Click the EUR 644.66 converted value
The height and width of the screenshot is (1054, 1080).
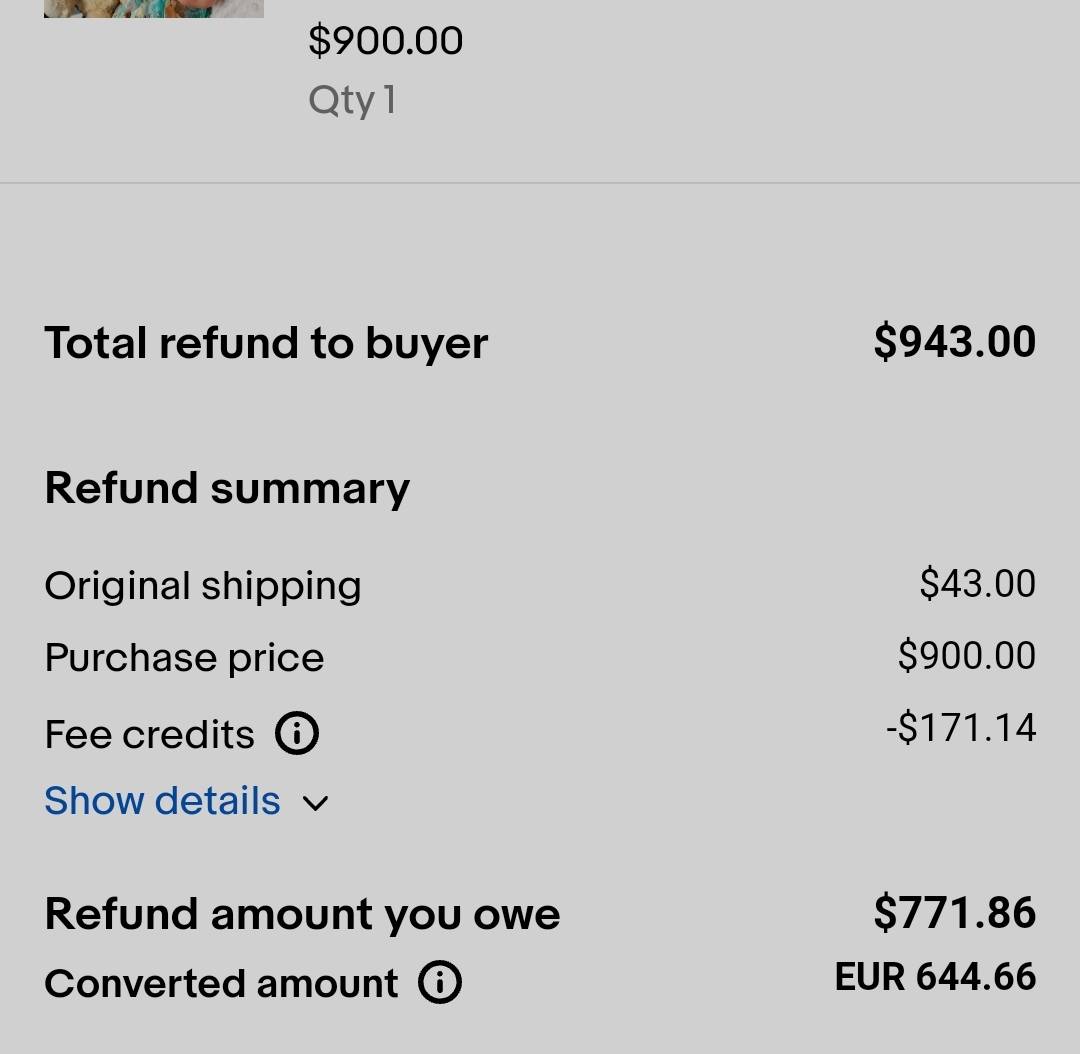pyautogui.click(x=935, y=976)
